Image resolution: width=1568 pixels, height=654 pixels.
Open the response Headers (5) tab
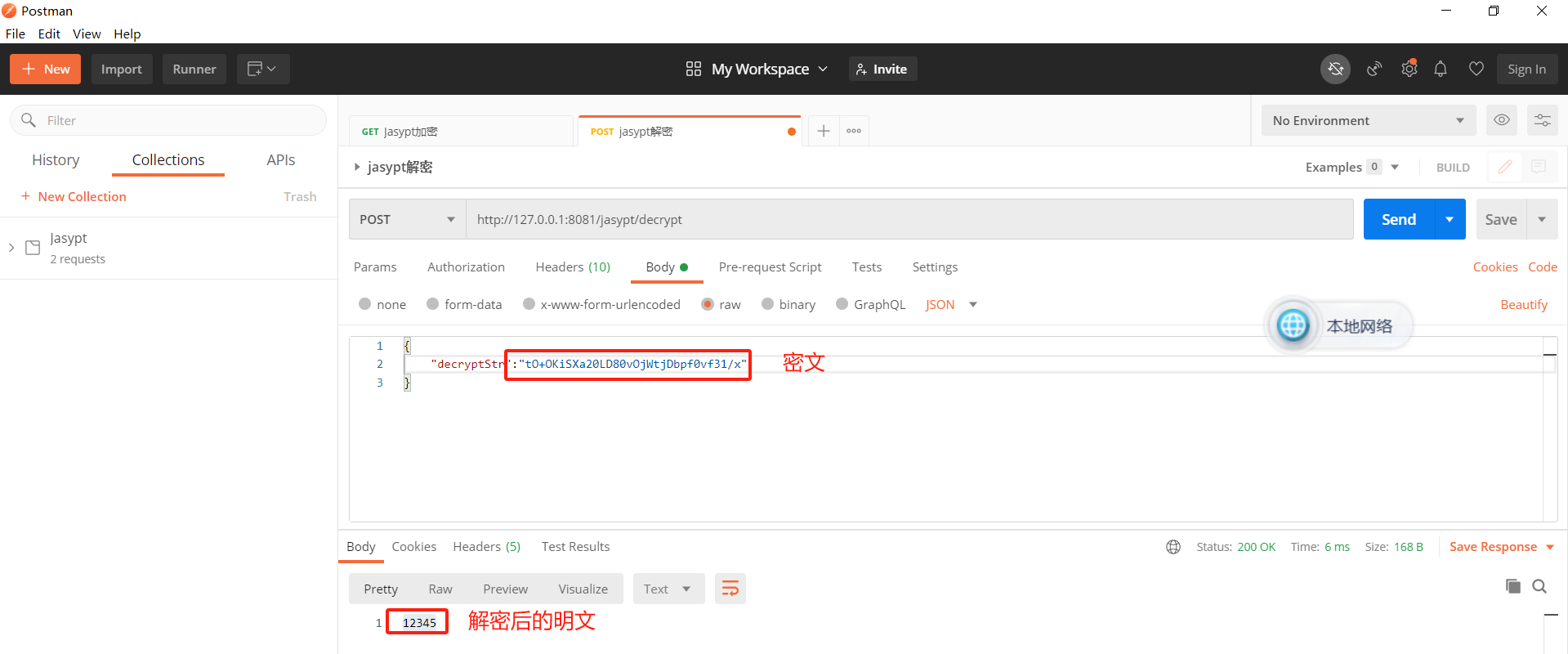tap(486, 547)
